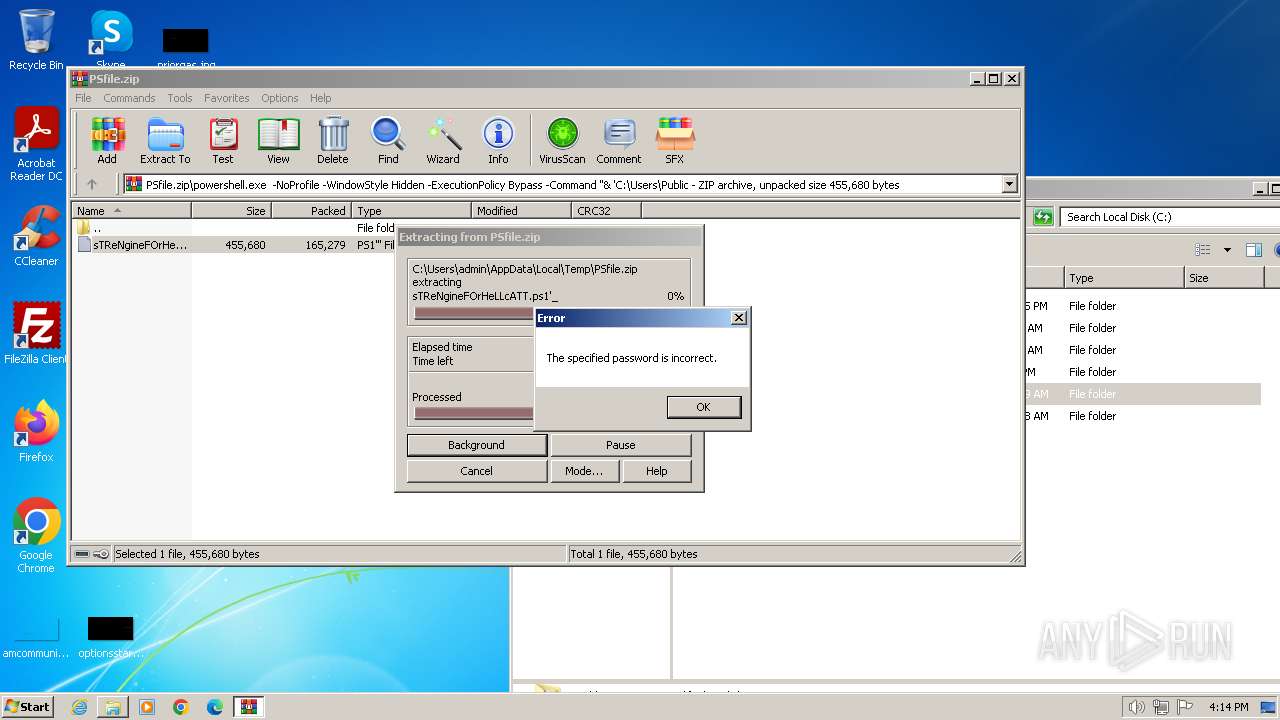Open the Help menu
The width and height of the screenshot is (1280, 720).
pyautogui.click(x=320, y=98)
